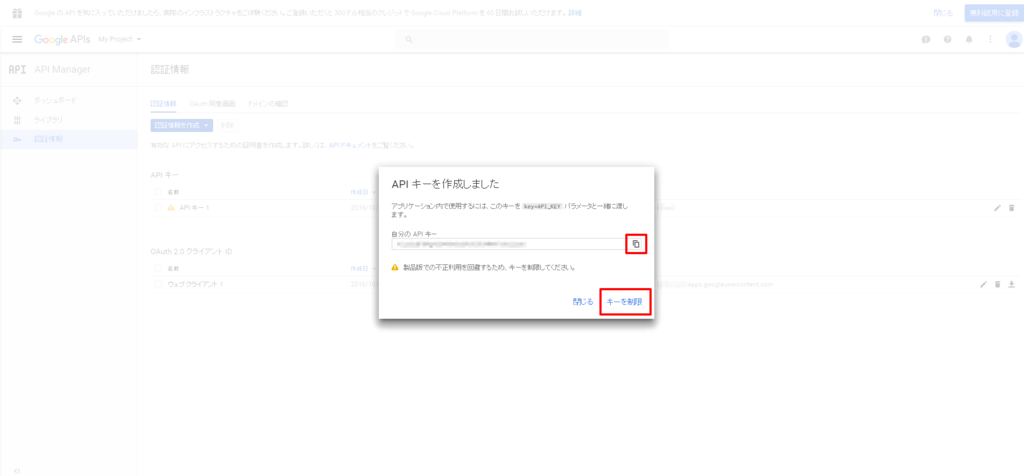Delete ウェブ クライアント 1 with trash icon
Image resolution: width=1024 pixels, height=476 pixels.
click(997, 284)
